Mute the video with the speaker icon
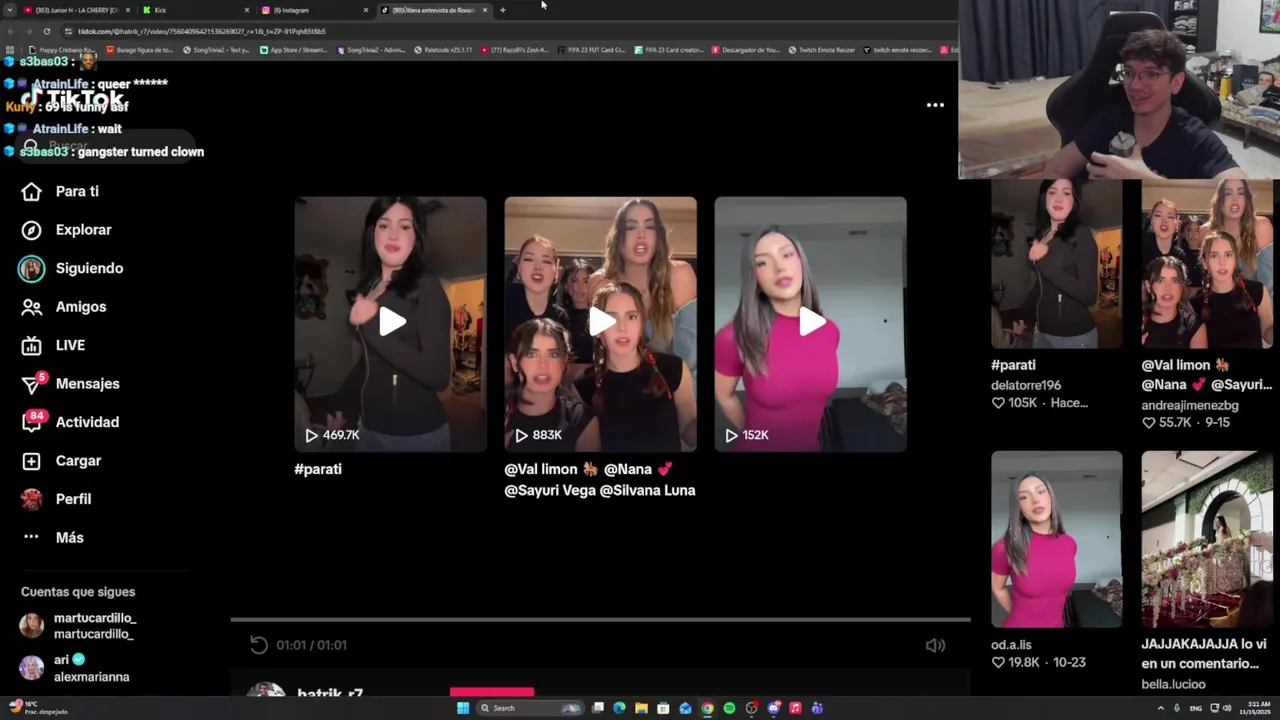 (935, 645)
